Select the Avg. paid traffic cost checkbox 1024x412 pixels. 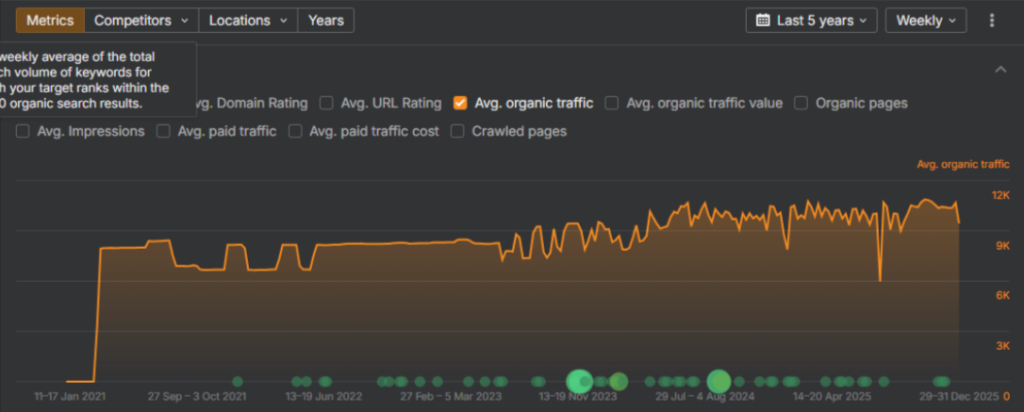click(296, 131)
